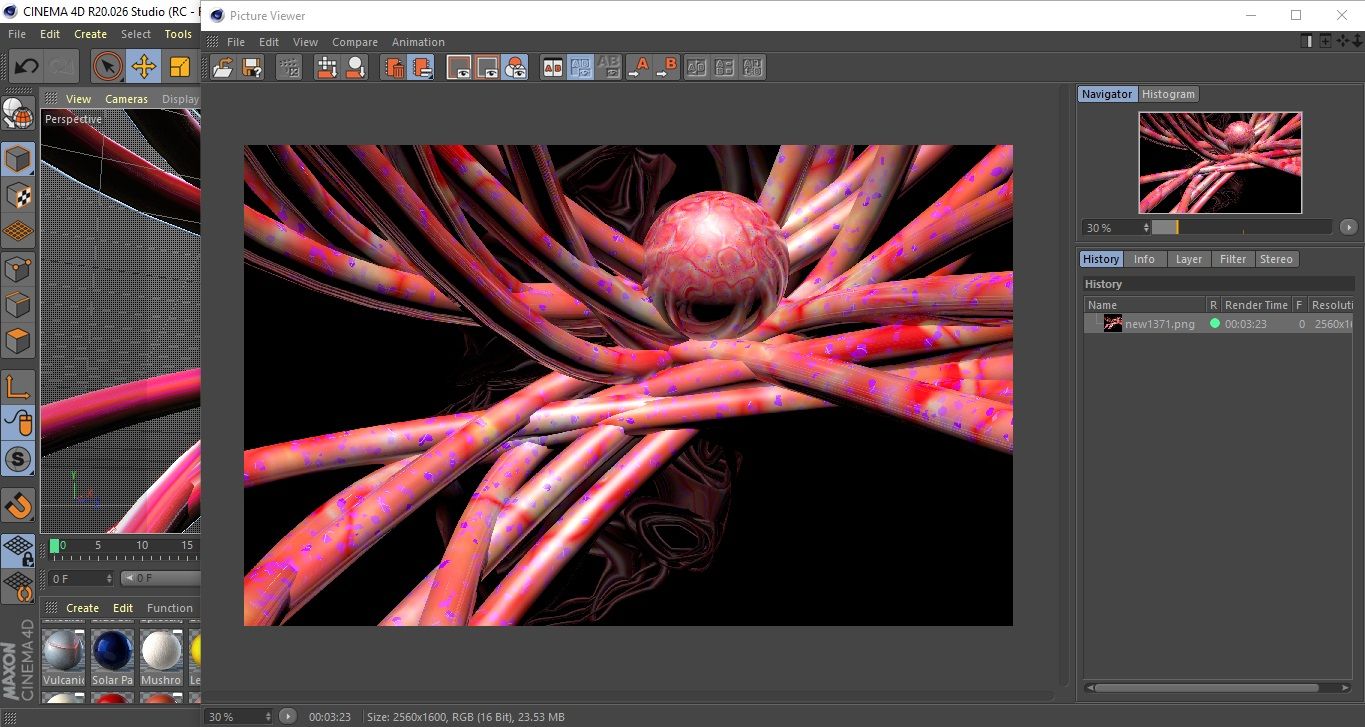Open Cinema 4D Create menu in main menu bar

point(90,34)
